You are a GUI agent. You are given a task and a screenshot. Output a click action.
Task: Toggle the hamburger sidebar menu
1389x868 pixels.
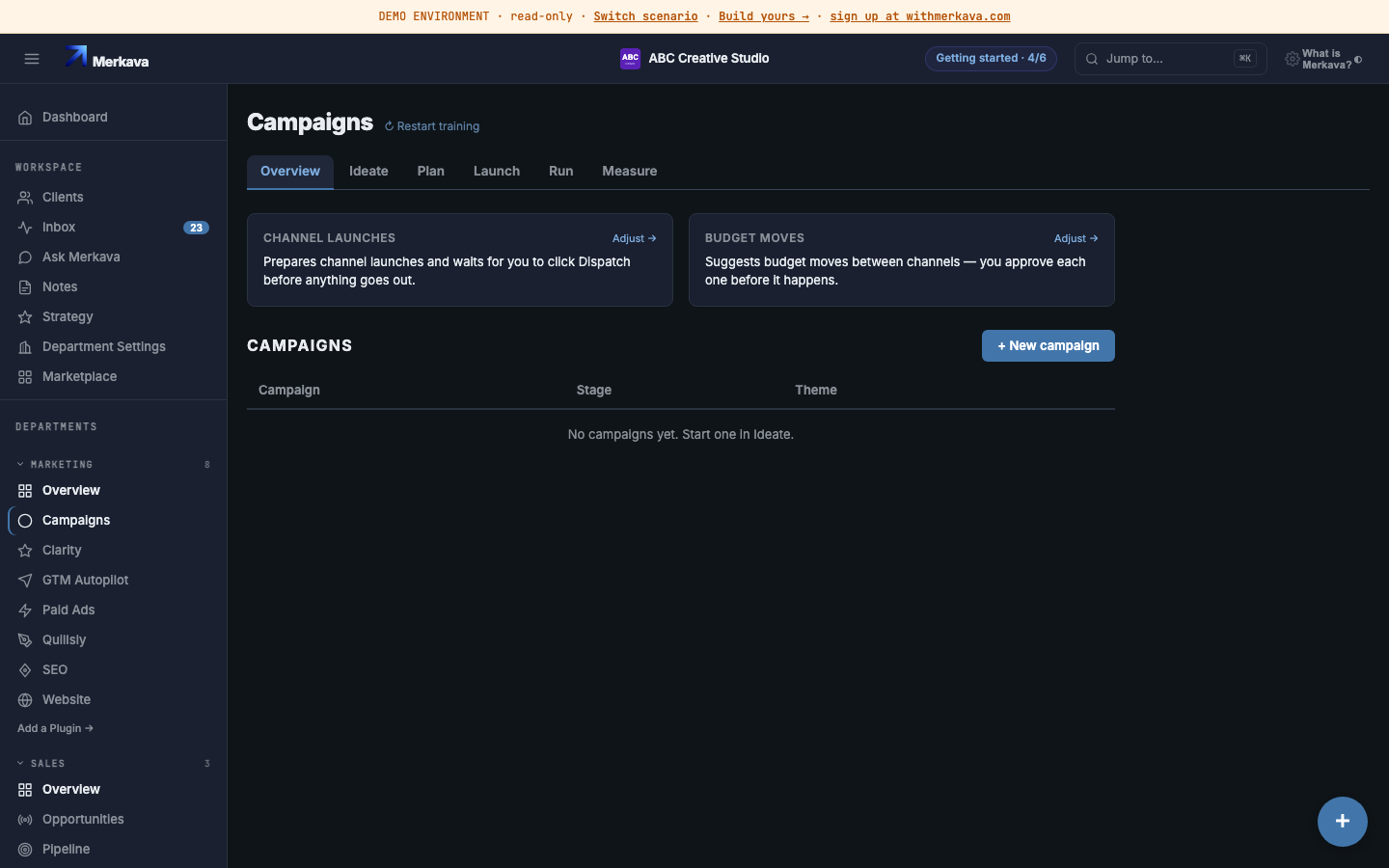[32, 59]
